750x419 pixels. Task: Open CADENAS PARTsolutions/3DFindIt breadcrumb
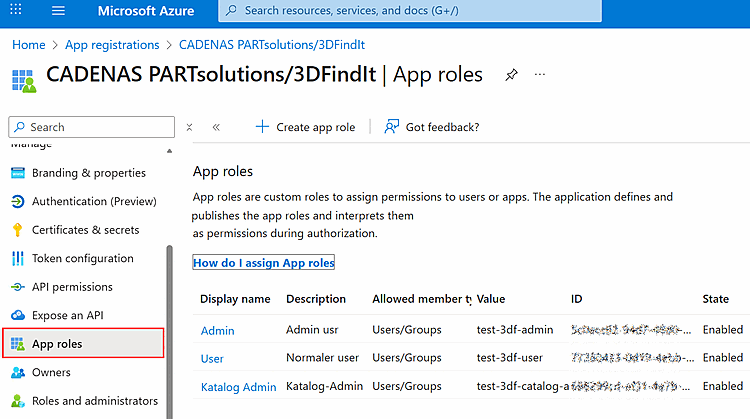coord(272,45)
